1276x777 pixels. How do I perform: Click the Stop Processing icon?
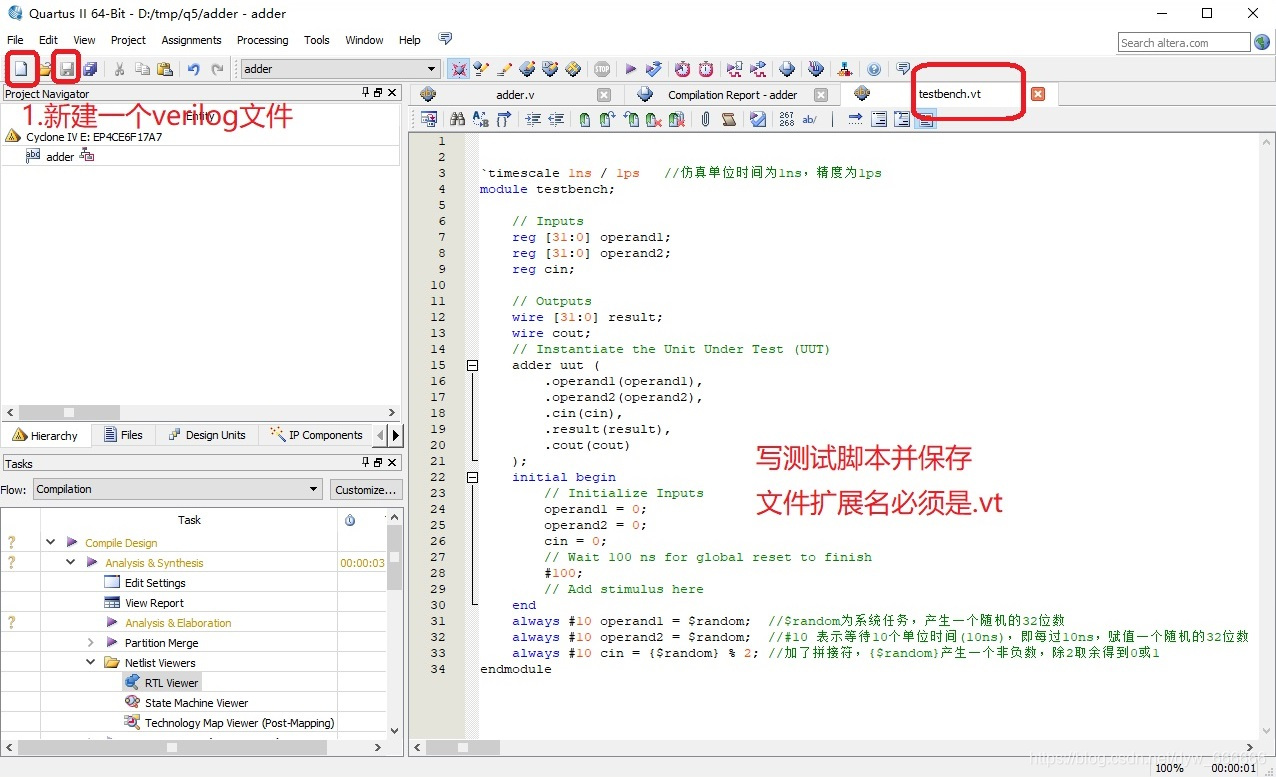click(x=602, y=69)
